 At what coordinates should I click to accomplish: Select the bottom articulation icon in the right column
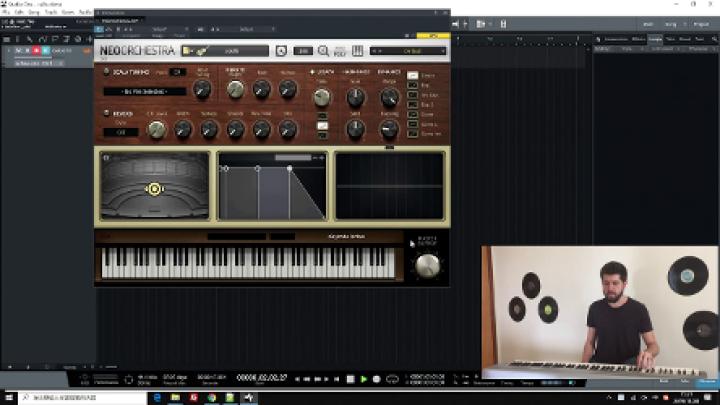(412, 134)
